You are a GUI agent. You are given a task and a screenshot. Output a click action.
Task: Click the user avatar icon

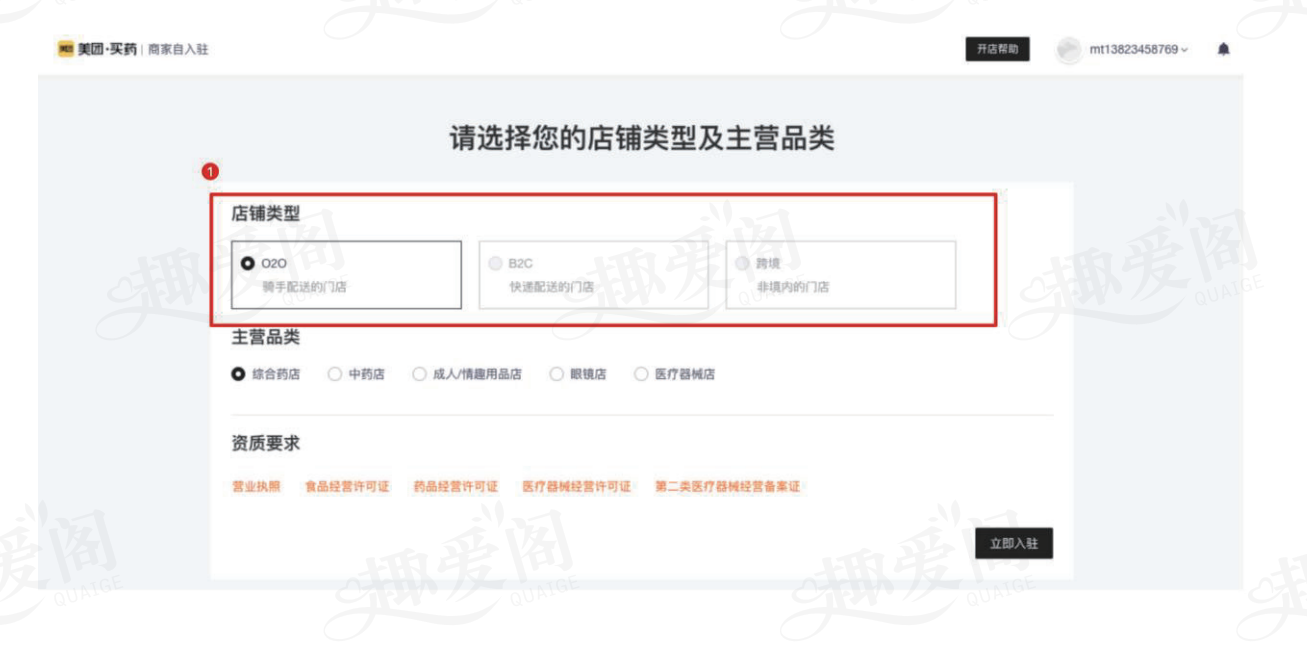[x=1069, y=50]
